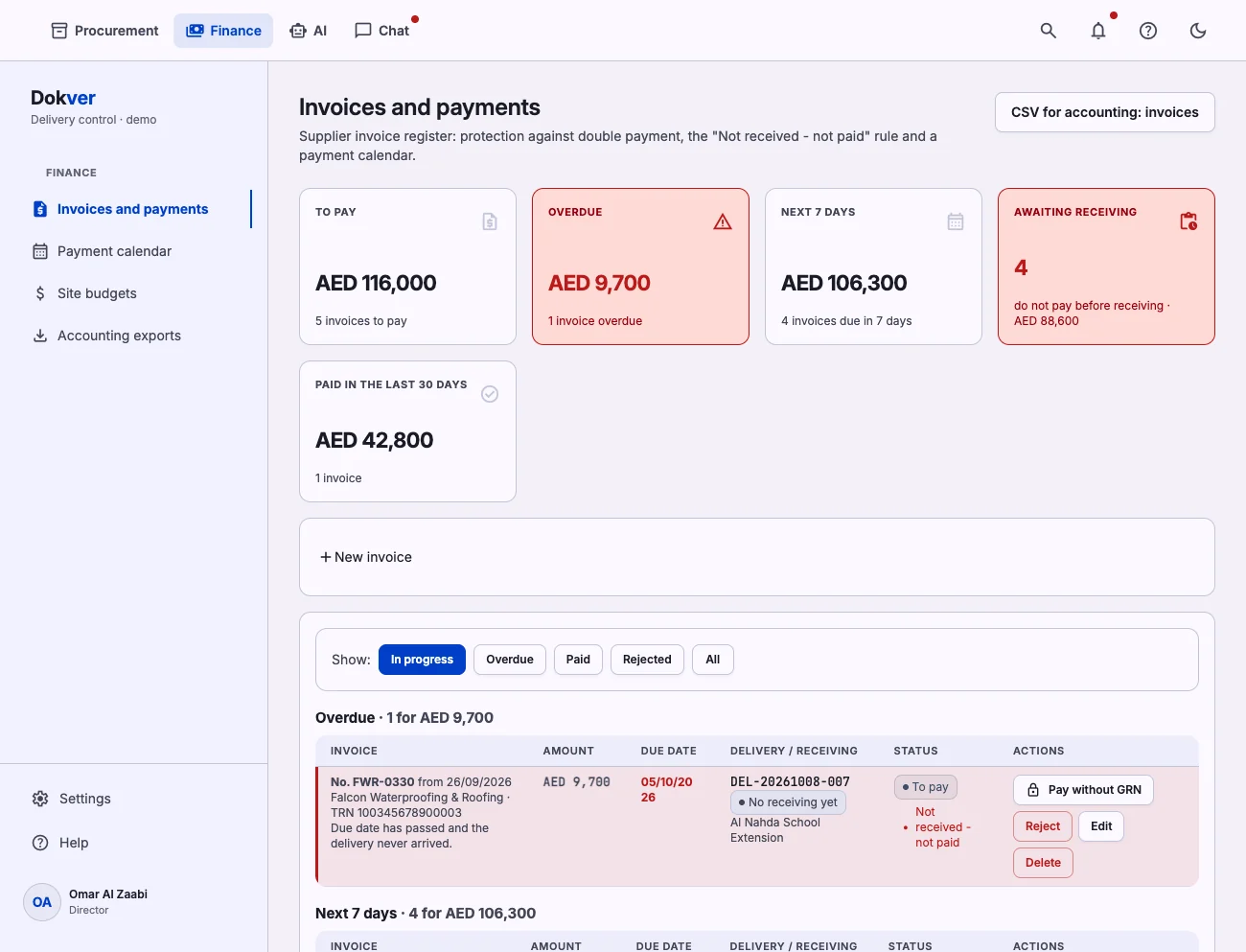
Task: Show Paid invoices filter
Action: pos(578,660)
